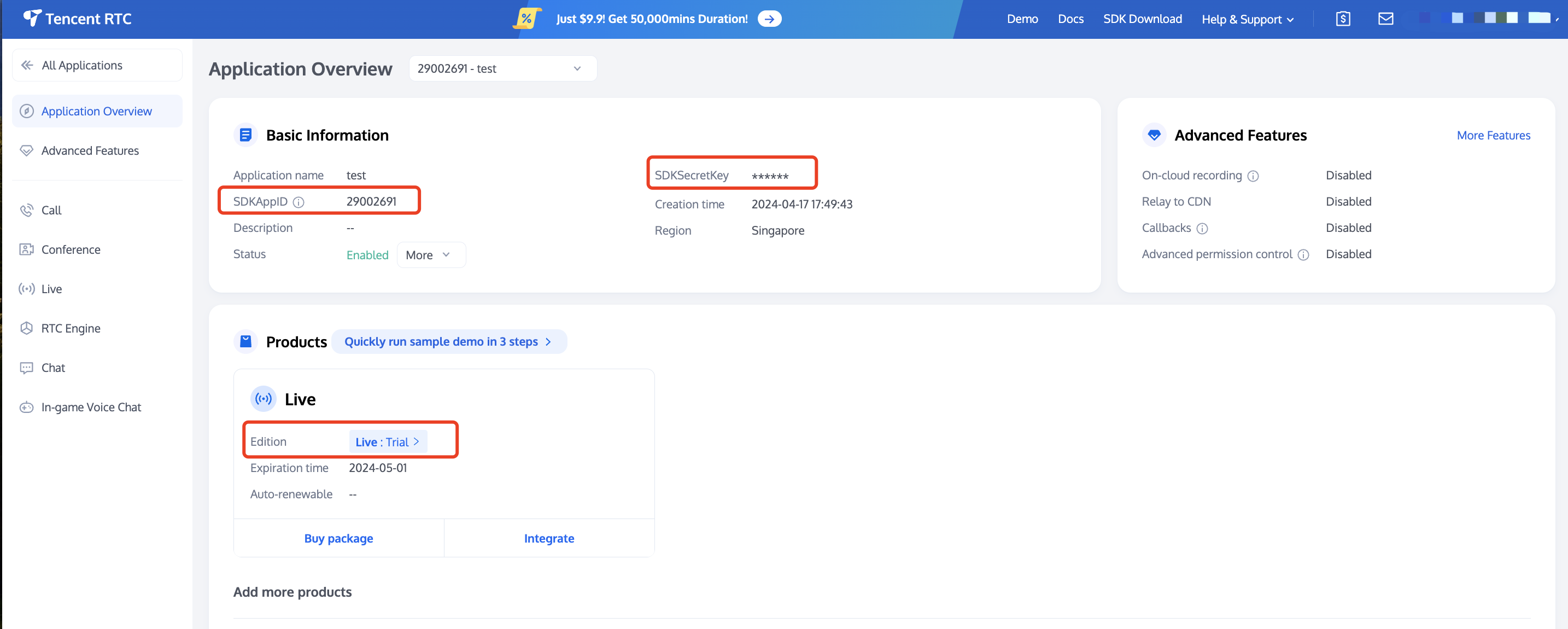Click Advanced permission control info icon
Screen dimensions: 1568x629
point(1303,254)
